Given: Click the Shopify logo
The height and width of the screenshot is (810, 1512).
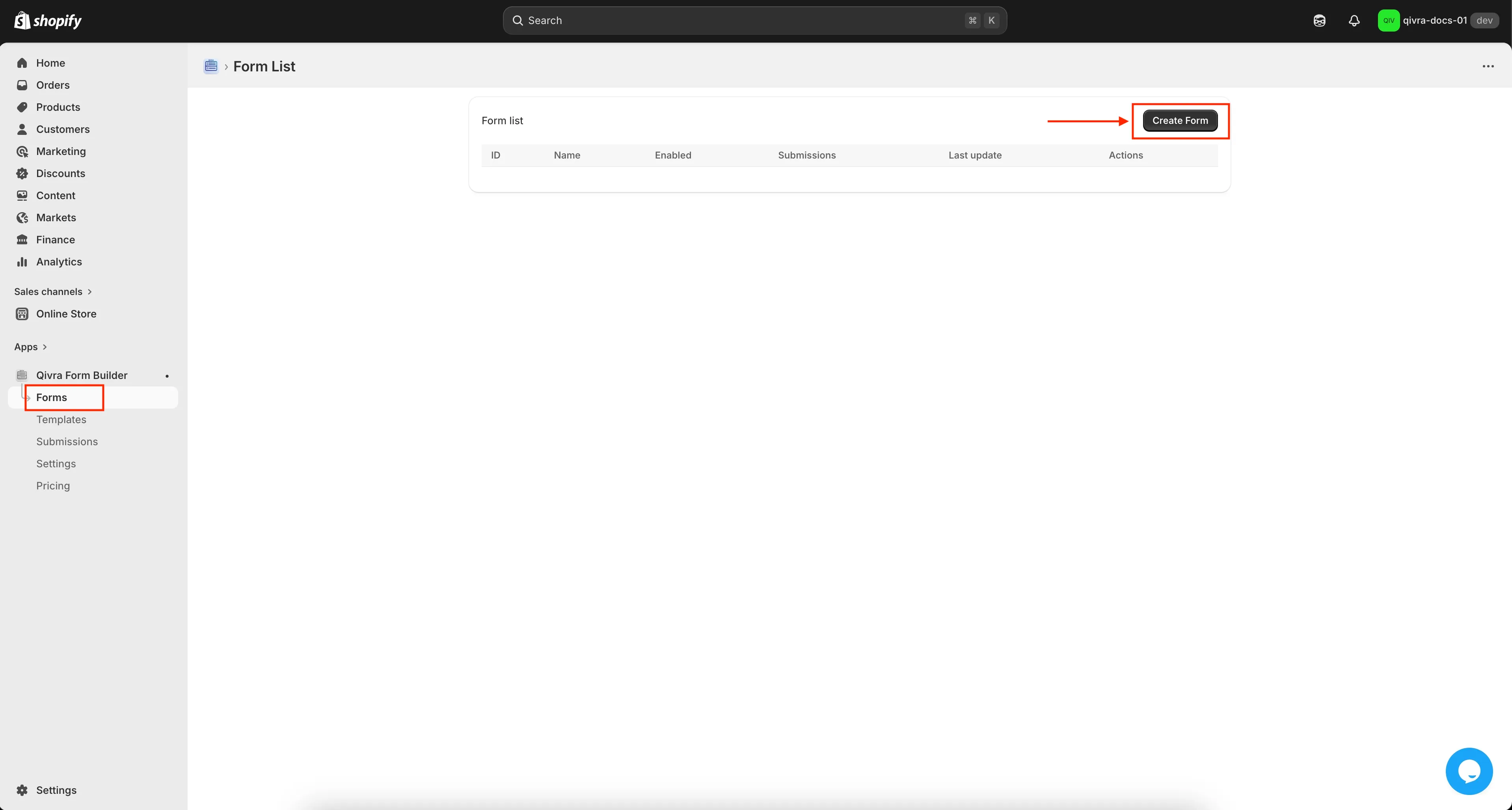Looking at the screenshot, I should pyautogui.click(x=48, y=21).
